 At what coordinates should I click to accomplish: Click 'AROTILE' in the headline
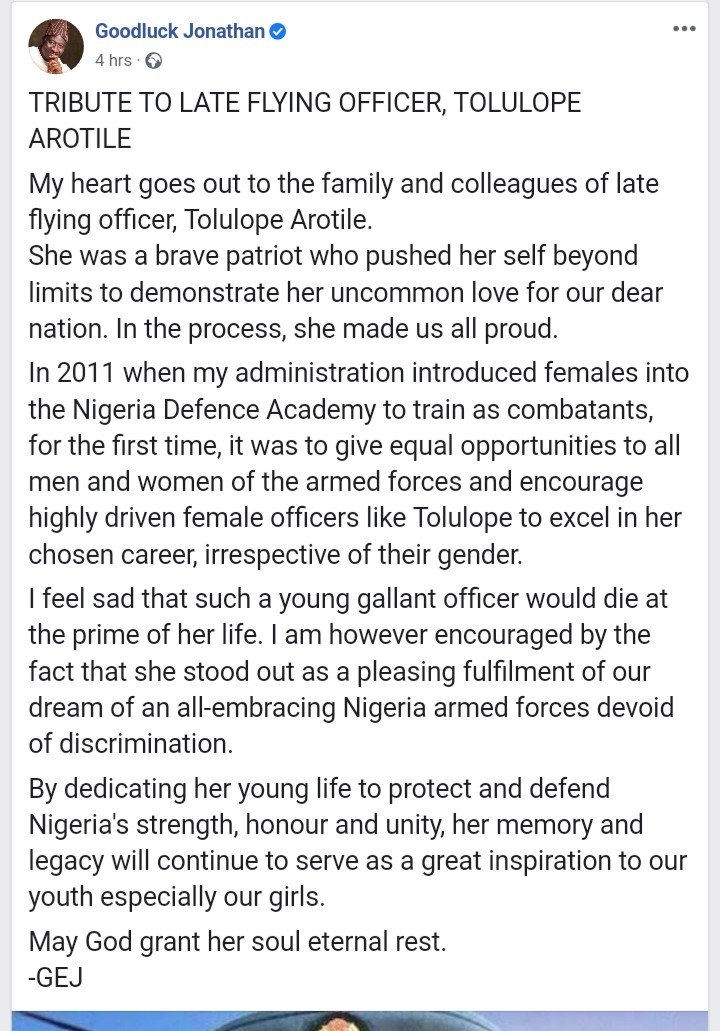click(80, 139)
